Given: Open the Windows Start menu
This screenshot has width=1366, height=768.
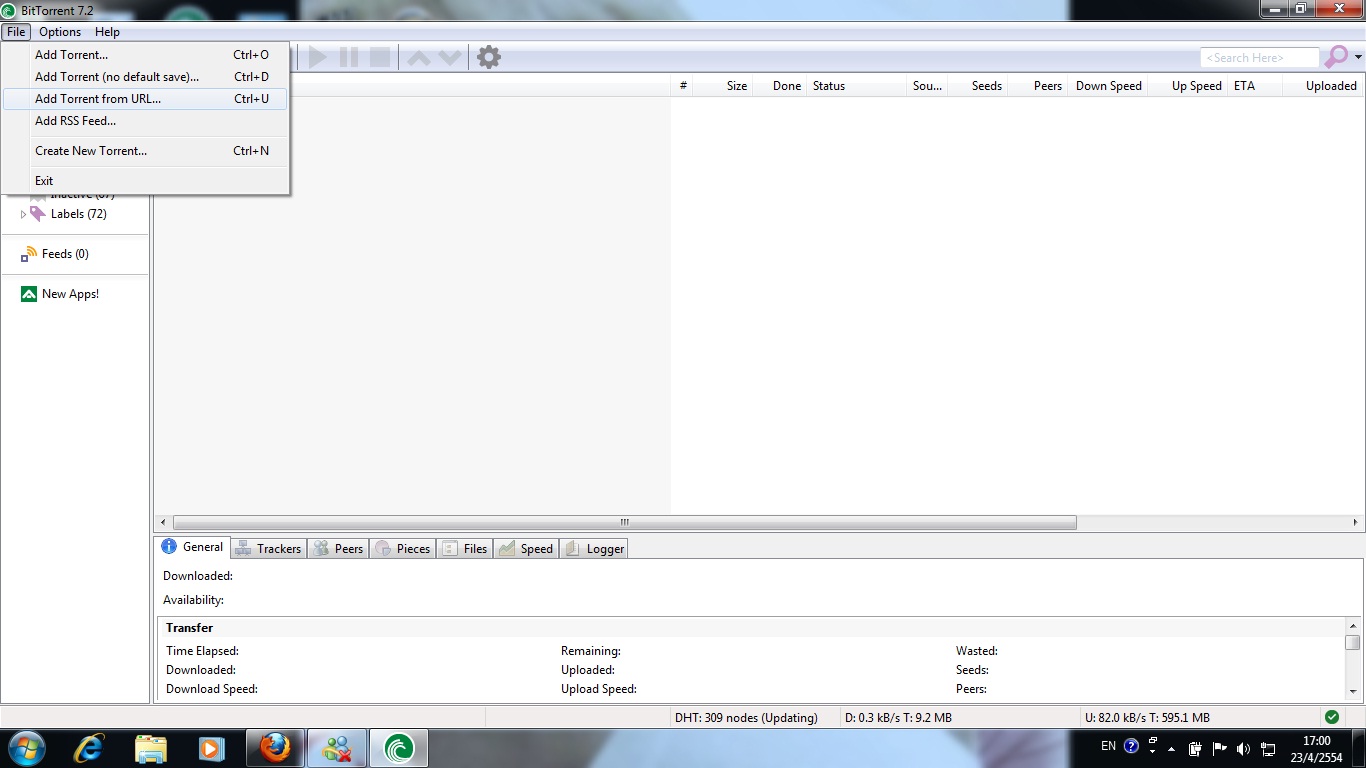Looking at the screenshot, I should [x=28, y=748].
